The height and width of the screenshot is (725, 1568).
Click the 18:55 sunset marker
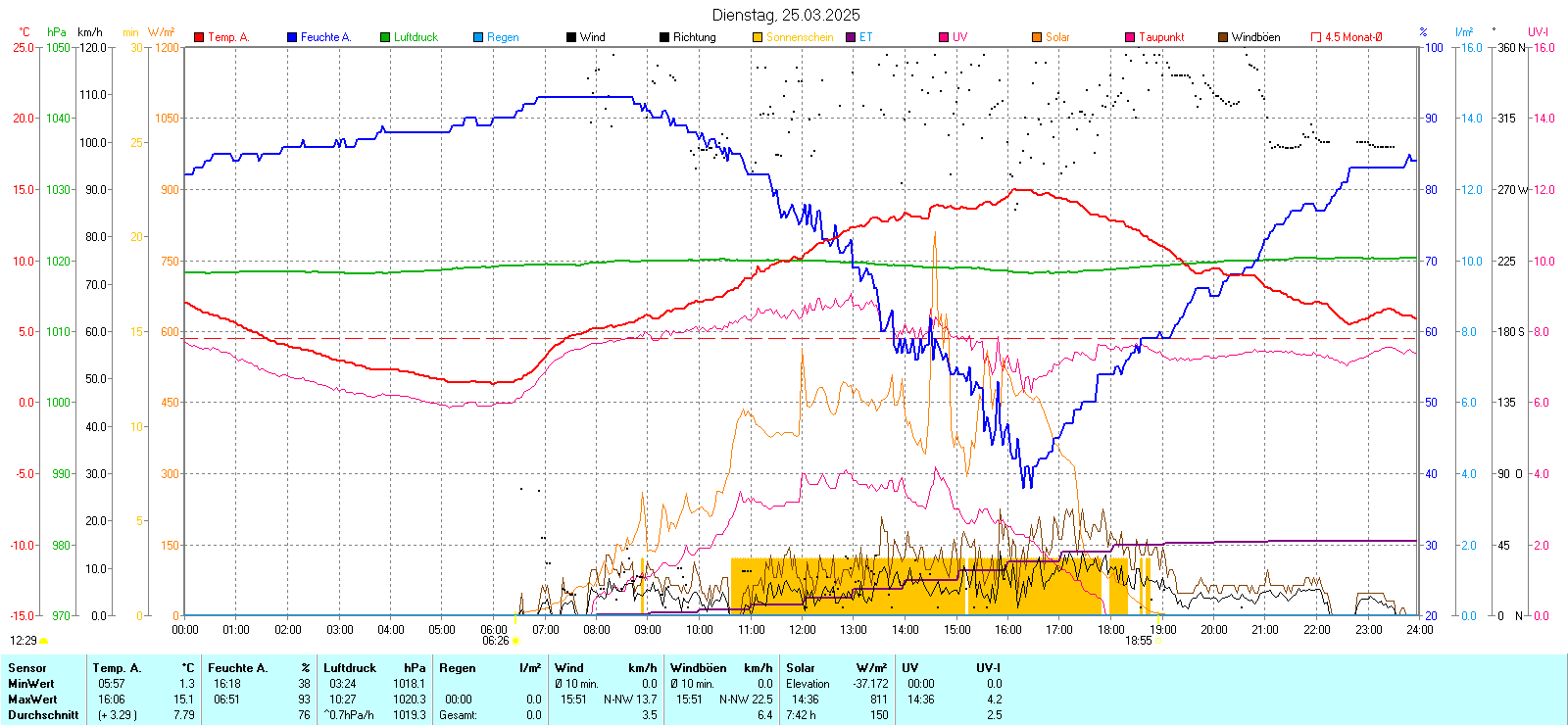pos(1138,641)
